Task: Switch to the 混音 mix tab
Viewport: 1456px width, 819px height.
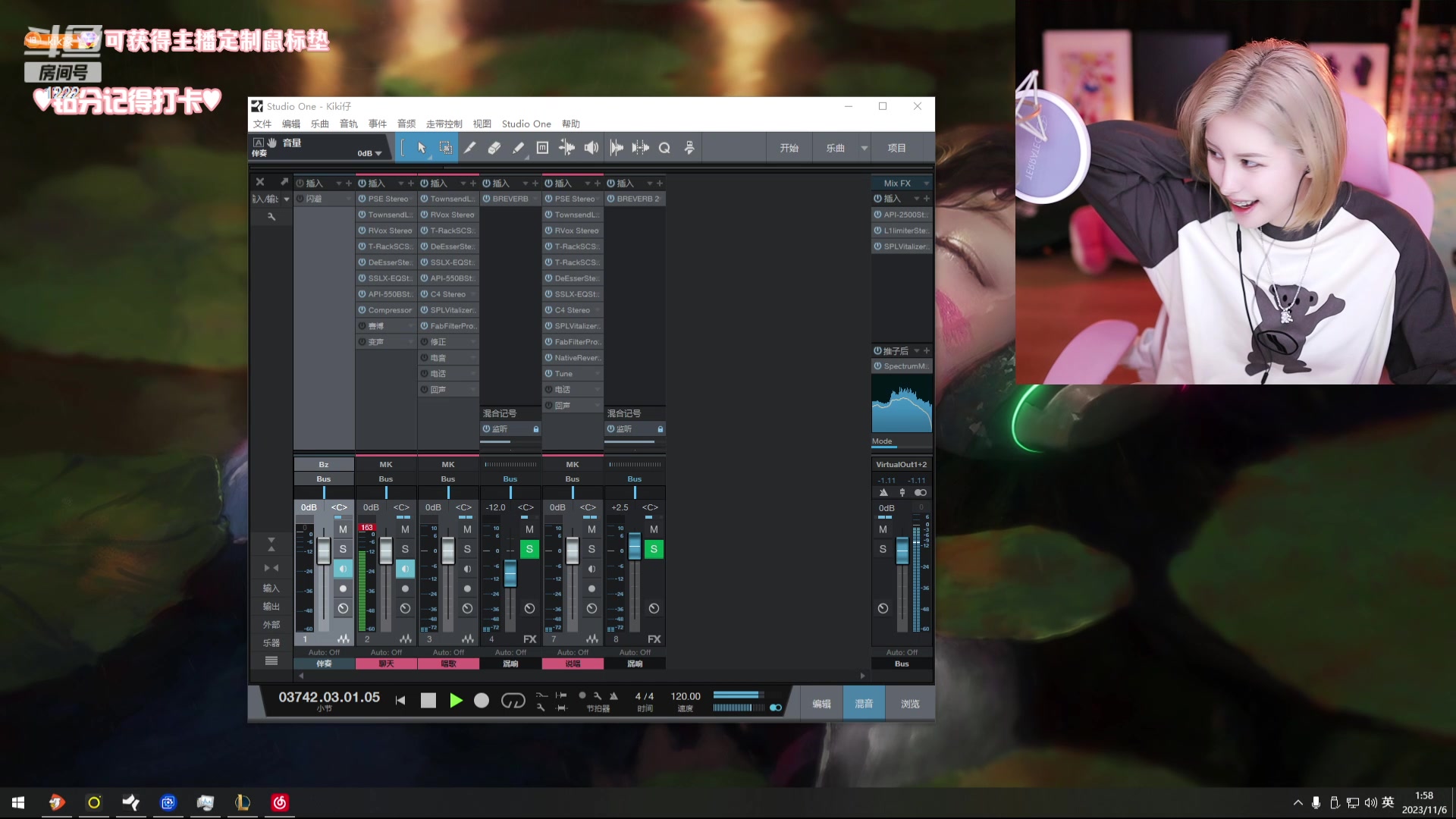Action: pos(864,704)
